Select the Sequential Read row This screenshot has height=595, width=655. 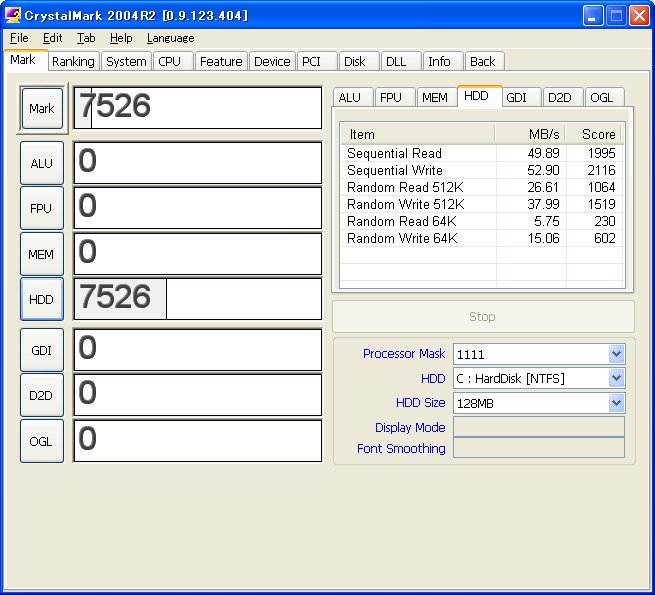tap(482, 153)
